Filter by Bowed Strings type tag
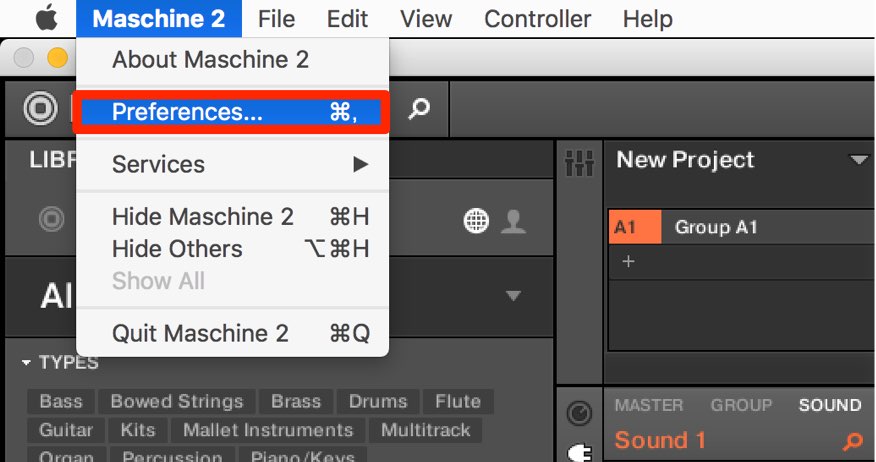Viewport: 876px width, 462px height. 177,401
